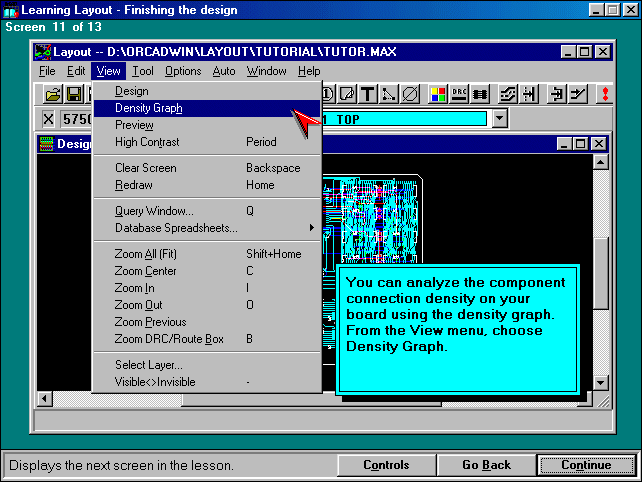This screenshot has height=482, width=642.
Task: Open the TOP layer dropdown arrow
Action: click(x=500, y=118)
